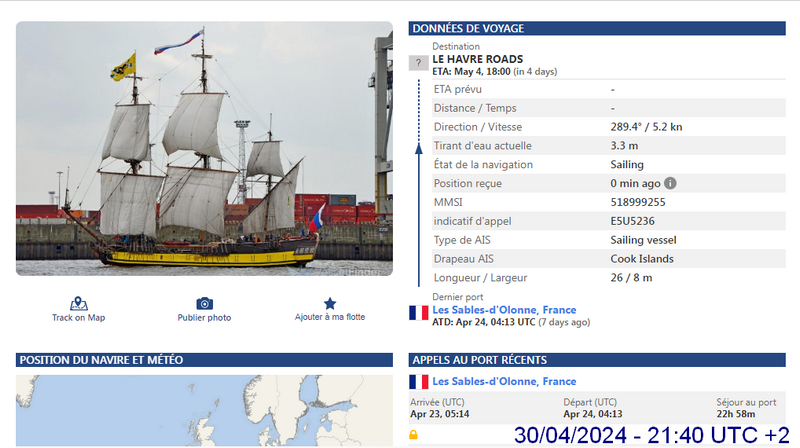Viewport: 800px width, 448px height.
Task: Select the LE HAVRE ROADS destination text
Action: click(x=478, y=59)
